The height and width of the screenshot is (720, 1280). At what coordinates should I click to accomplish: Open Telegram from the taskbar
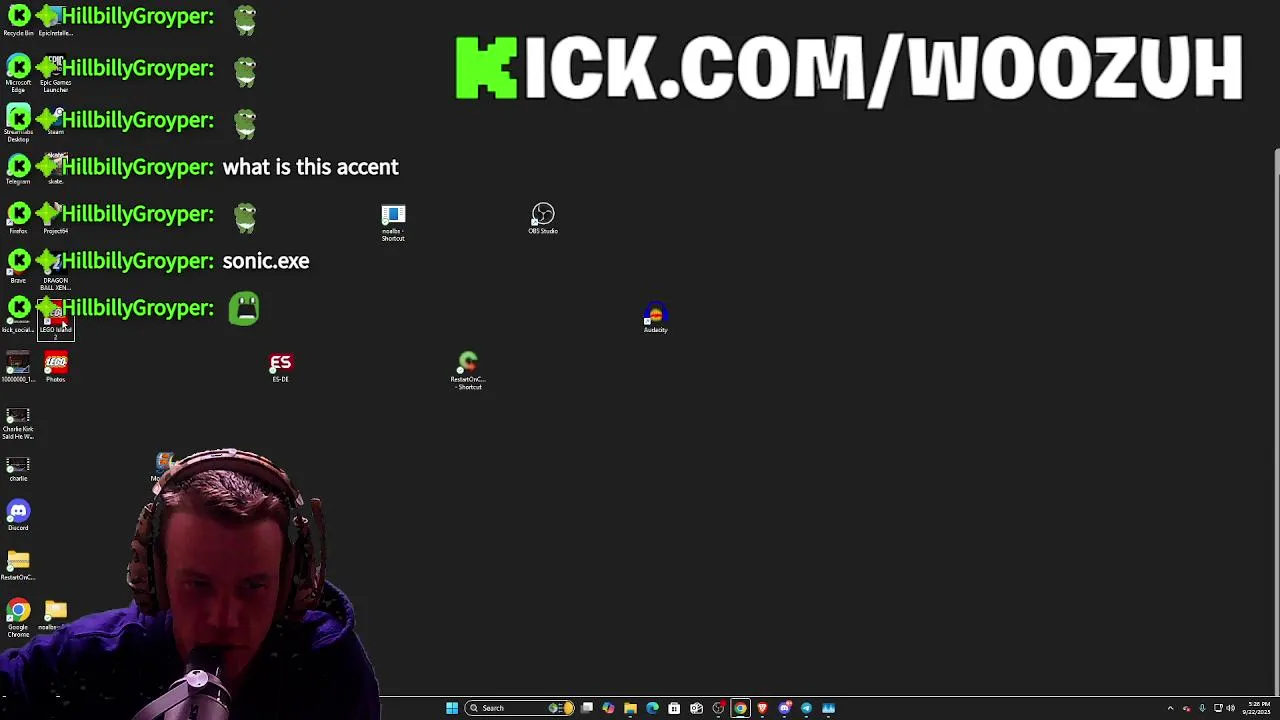pos(806,708)
